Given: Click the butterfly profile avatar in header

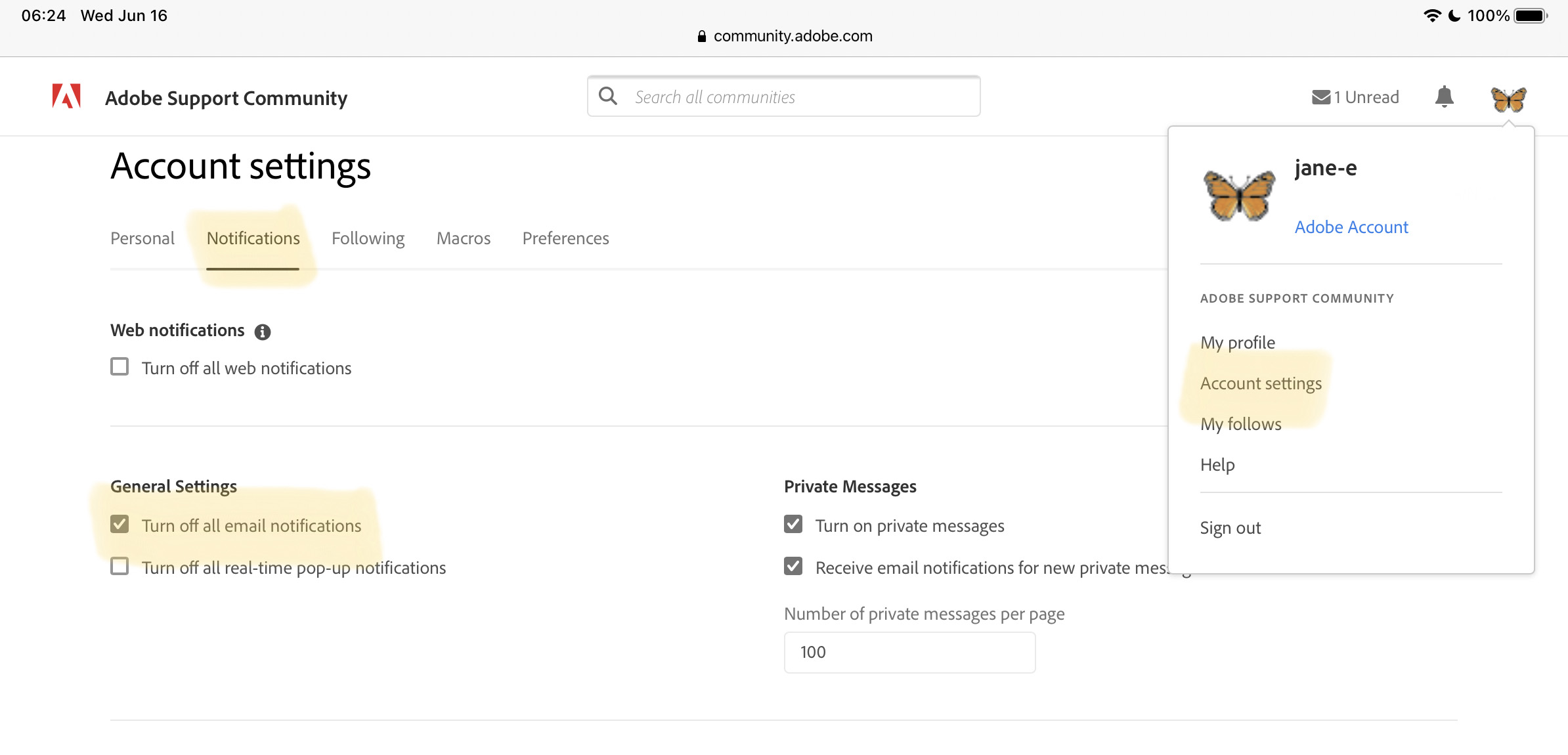Looking at the screenshot, I should coord(1508,98).
